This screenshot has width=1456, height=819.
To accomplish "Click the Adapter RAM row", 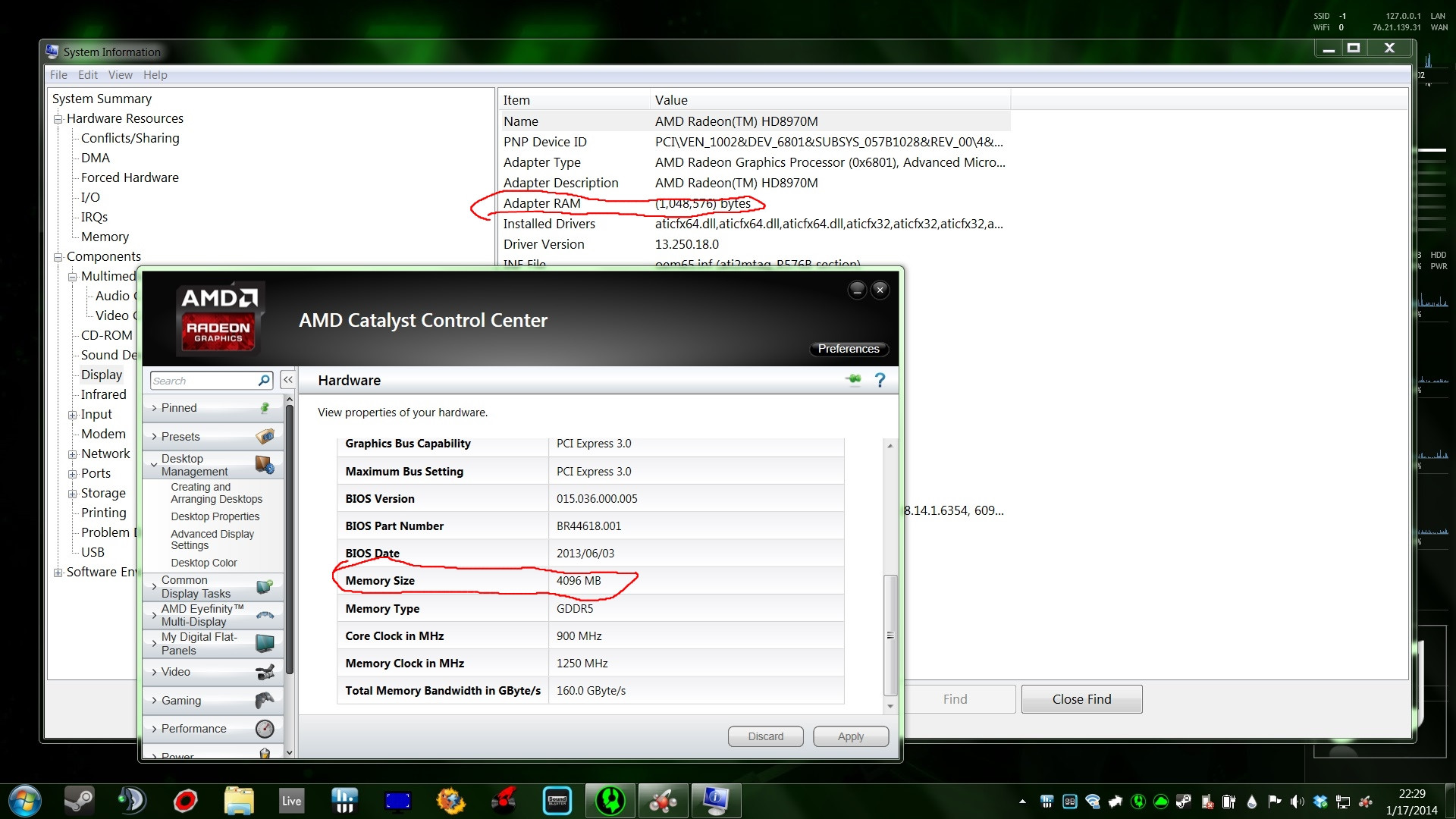I will click(755, 203).
